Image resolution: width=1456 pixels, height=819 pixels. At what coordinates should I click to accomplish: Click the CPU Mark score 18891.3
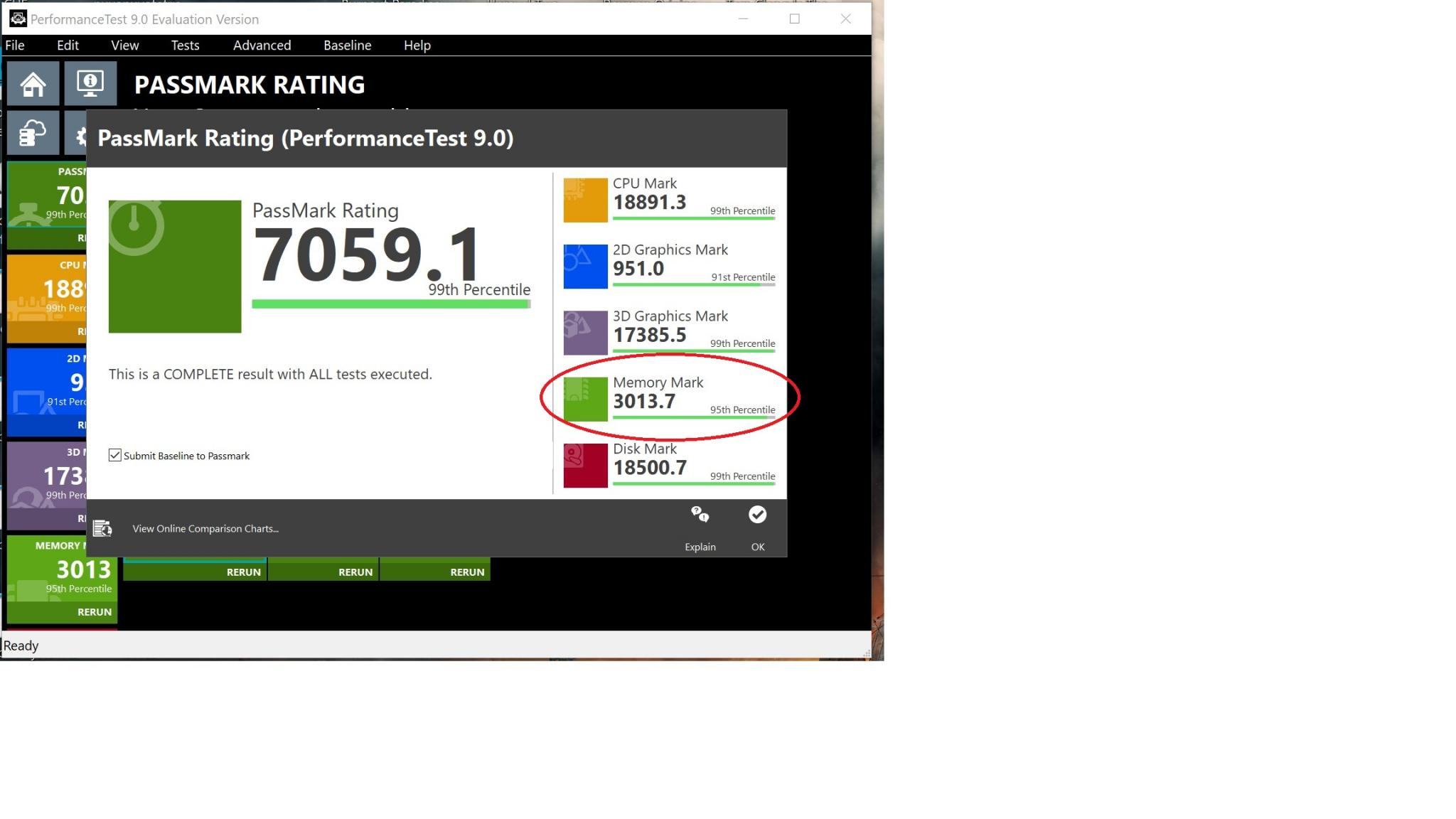(650, 203)
